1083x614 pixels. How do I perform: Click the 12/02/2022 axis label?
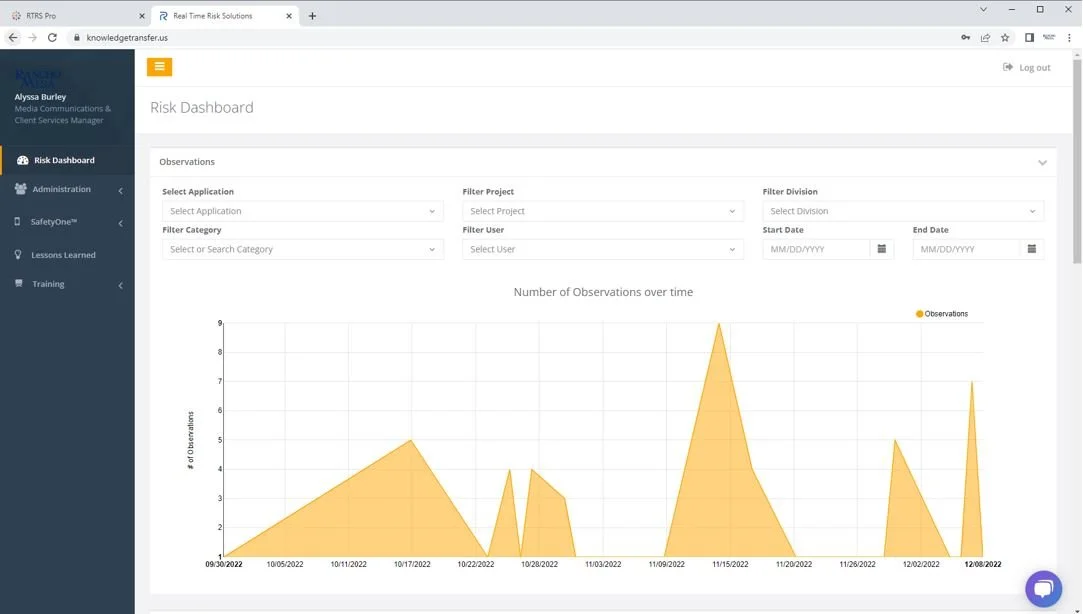click(921, 564)
